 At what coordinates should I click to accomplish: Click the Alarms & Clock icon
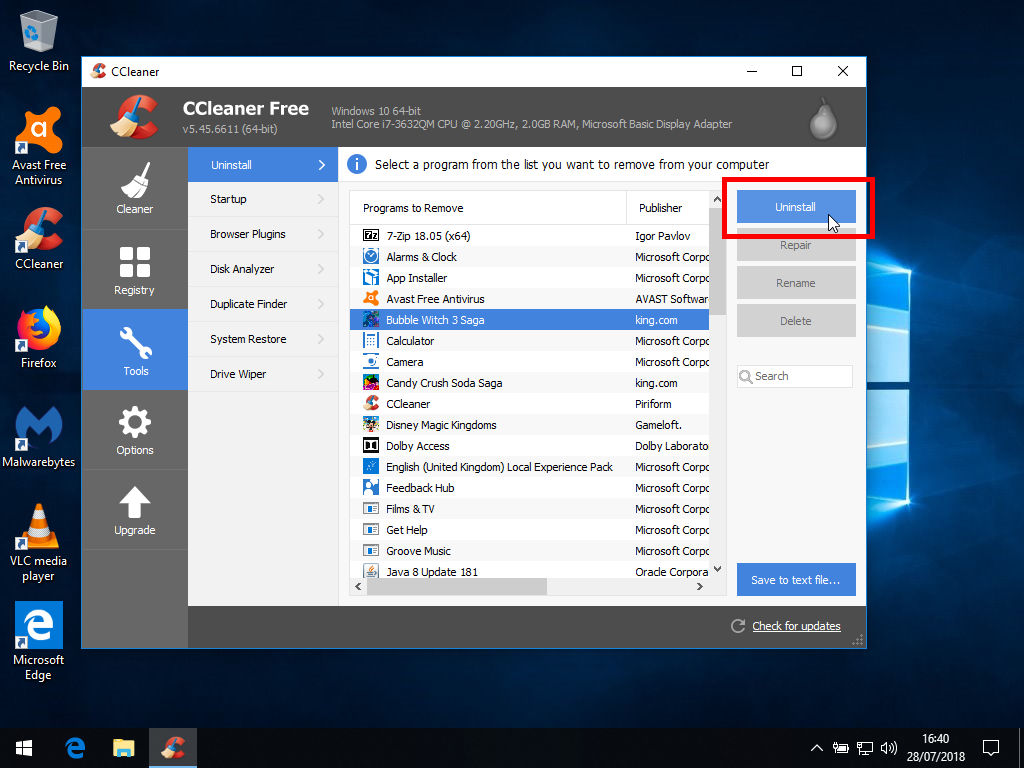point(371,257)
